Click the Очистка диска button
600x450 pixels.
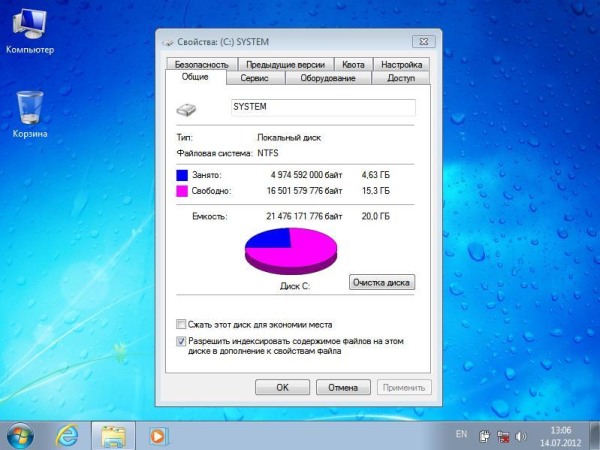point(381,283)
